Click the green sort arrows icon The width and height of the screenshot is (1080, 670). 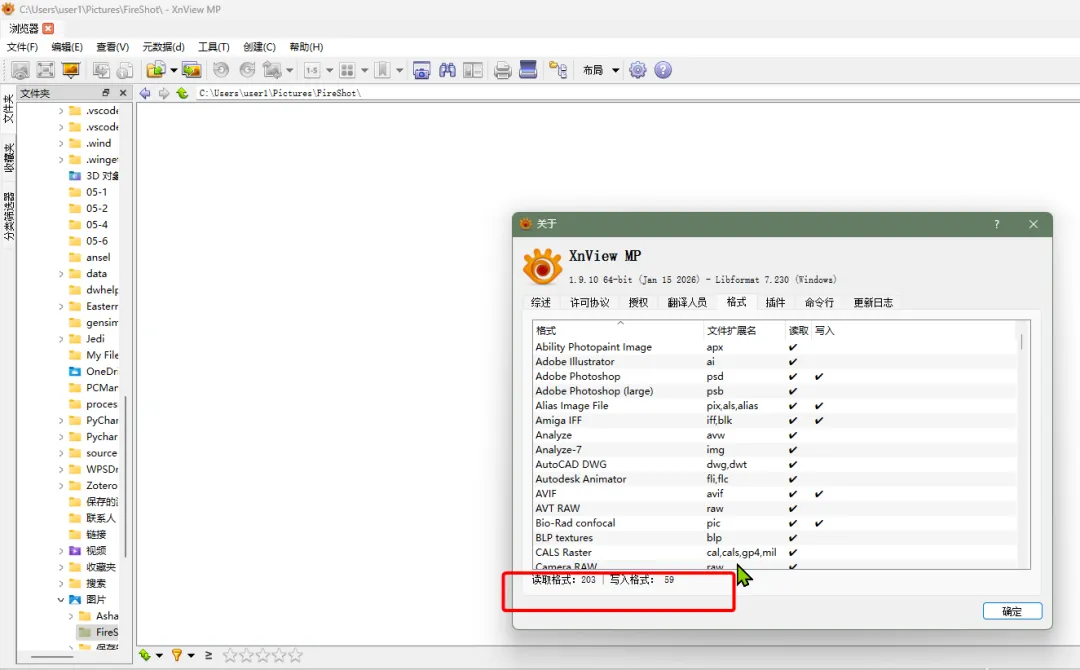click(145, 655)
